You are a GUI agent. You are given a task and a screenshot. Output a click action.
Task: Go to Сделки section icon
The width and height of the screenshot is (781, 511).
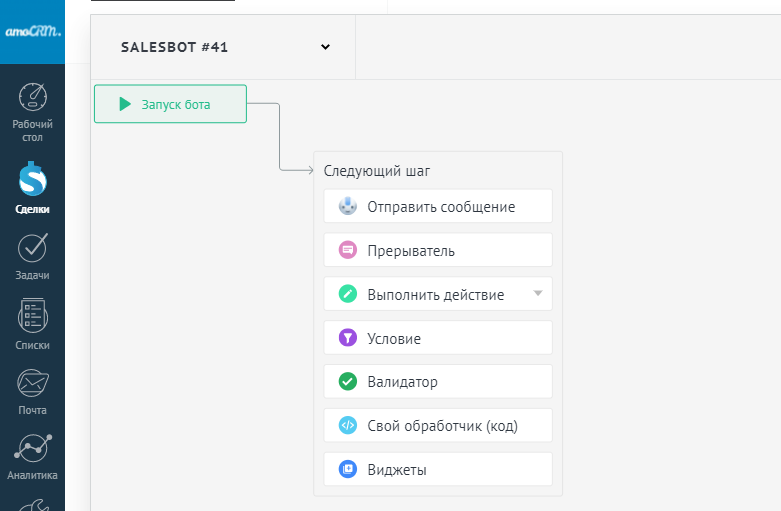[33, 178]
